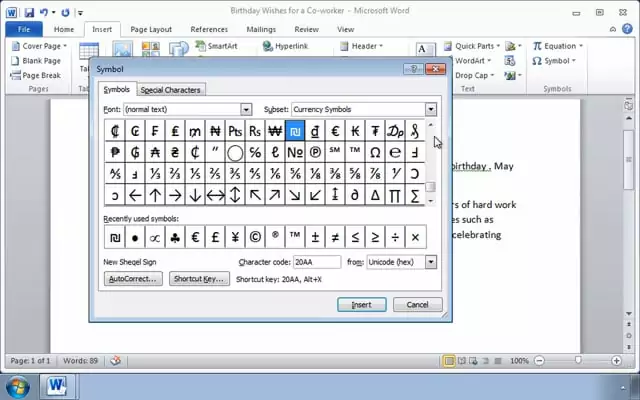Select the seven-eighths fraction symbol
Viewport: 640px width, 400px height.
[x=375, y=173]
